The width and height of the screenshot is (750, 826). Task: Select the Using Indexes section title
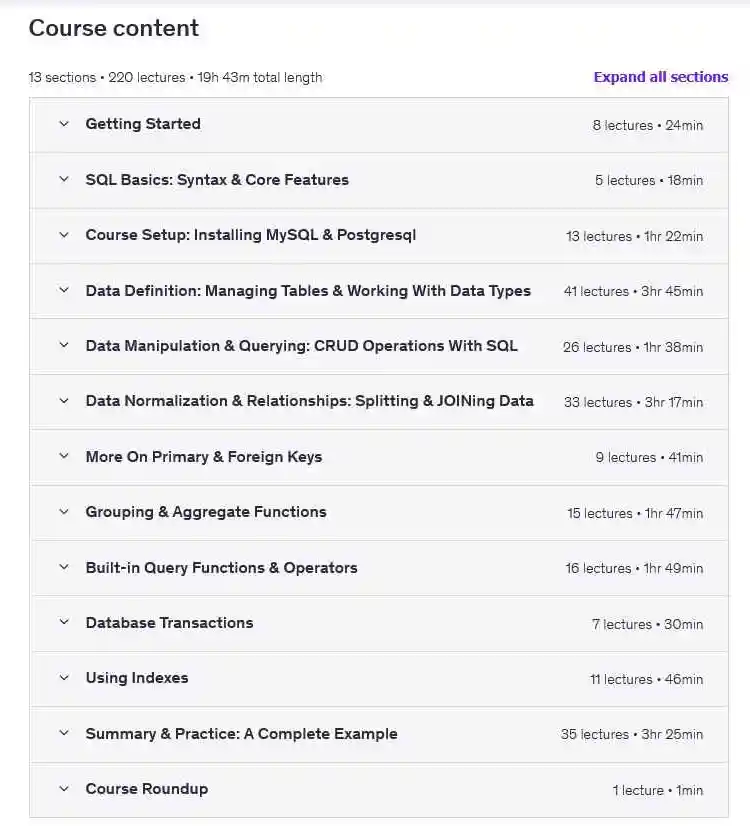[x=137, y=678]
